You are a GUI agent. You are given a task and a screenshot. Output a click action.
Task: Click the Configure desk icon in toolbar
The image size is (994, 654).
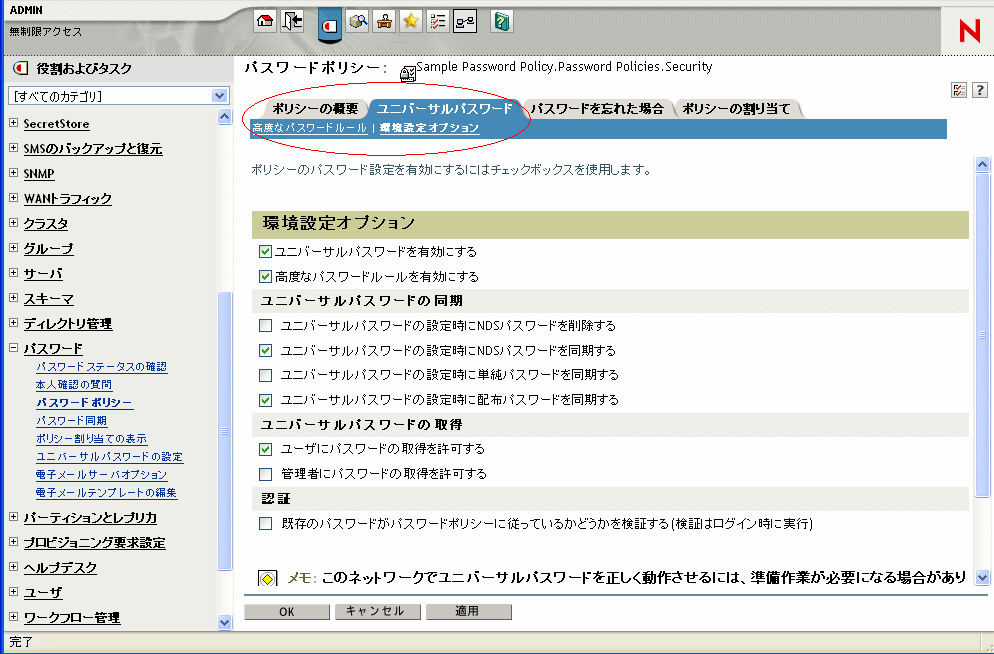pos(384,21)
